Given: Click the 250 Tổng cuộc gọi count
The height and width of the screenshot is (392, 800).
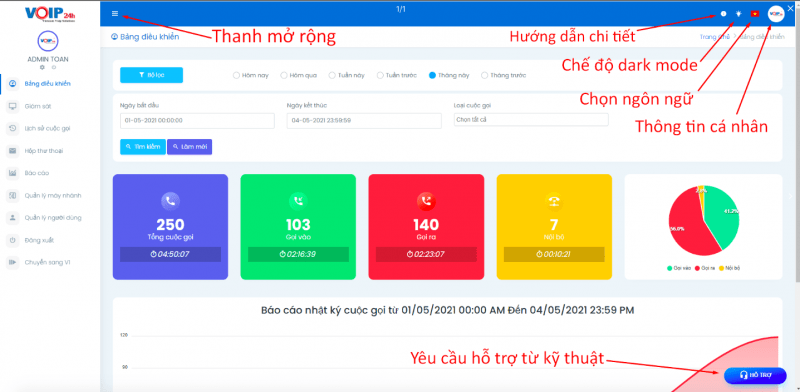Looking at the screenshot, I should coord(170,225).
